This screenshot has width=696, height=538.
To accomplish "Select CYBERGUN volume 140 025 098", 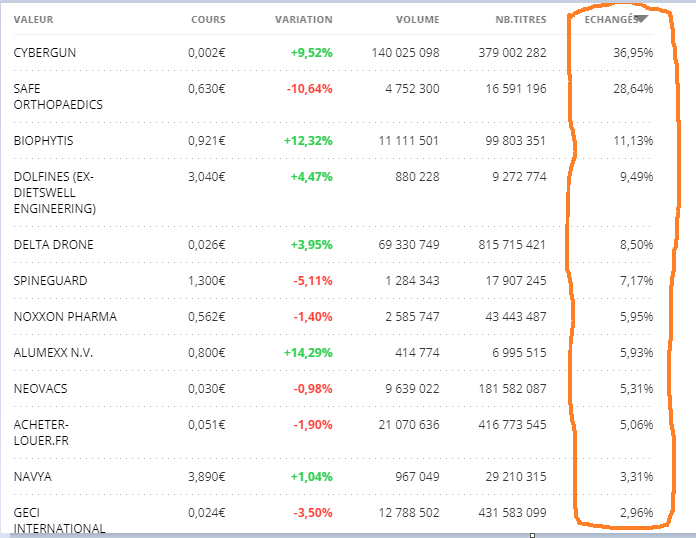I will (x=406, y=53).
